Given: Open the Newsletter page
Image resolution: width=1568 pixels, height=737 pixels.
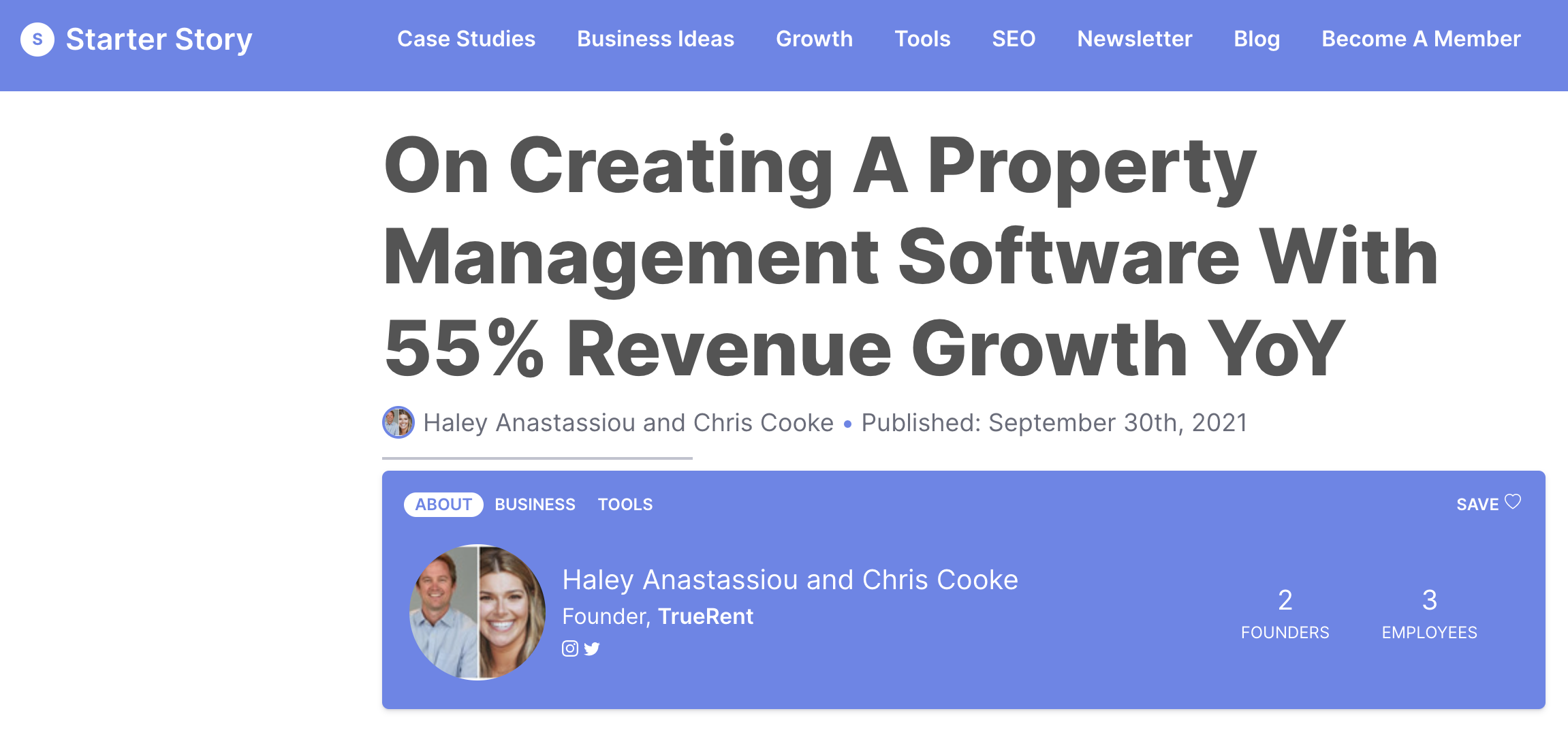Looking at the screenshot, I should [x=1134, y=39].
